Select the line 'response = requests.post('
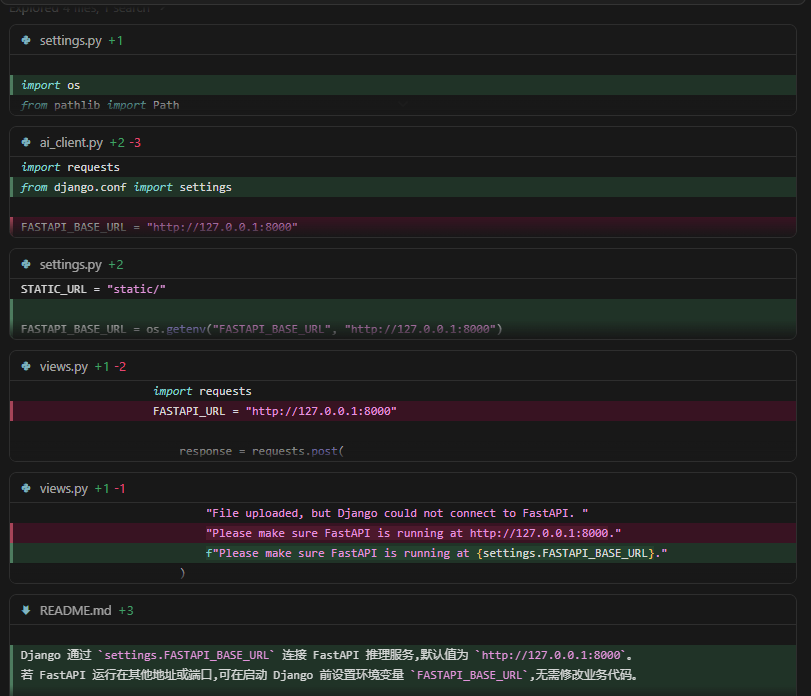This screenshot has width=811, height=696. point(403,451)
